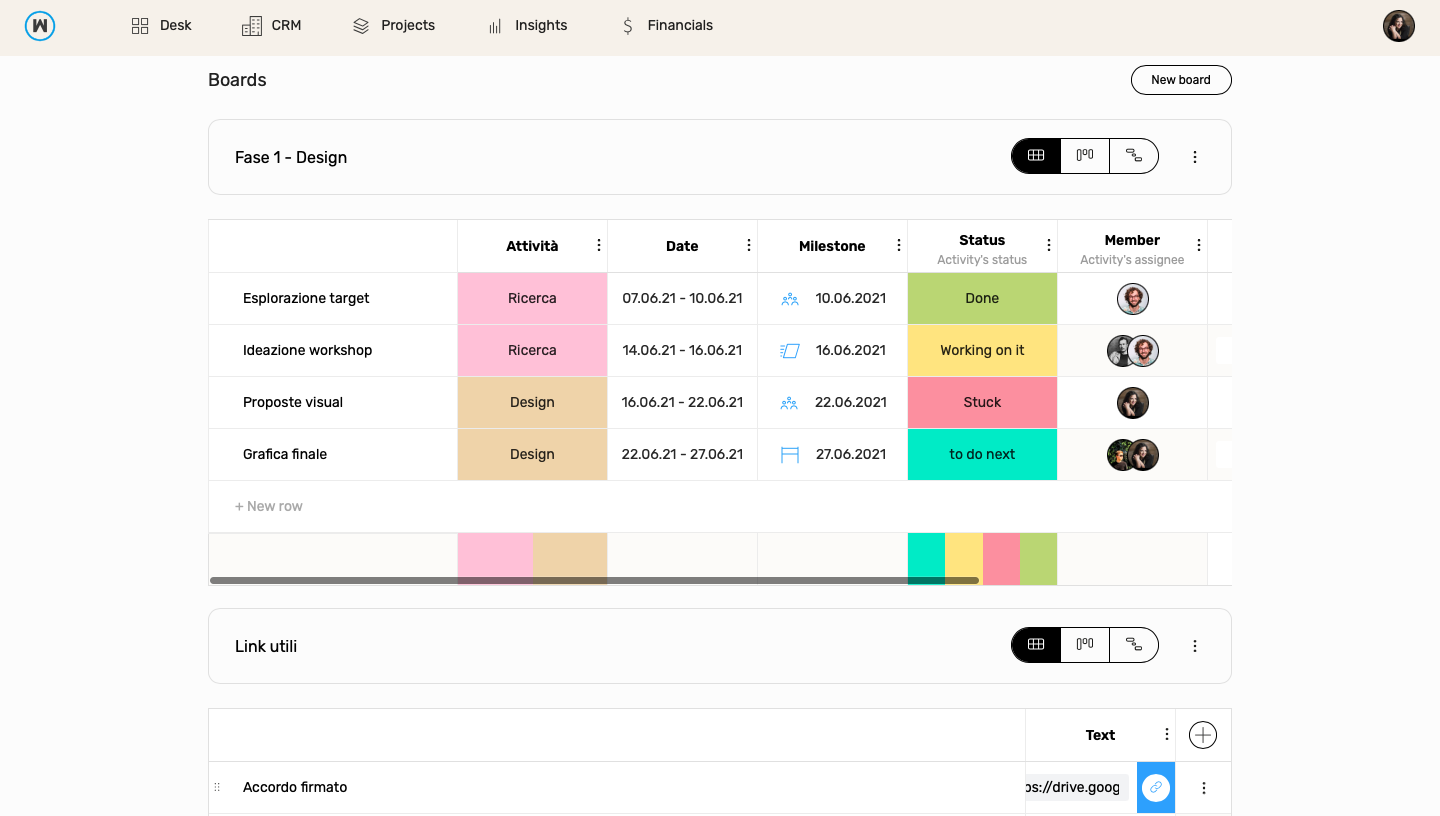The image size is (1440, 816).
Task: Open the Insights section icon
Action: [494, 25]
